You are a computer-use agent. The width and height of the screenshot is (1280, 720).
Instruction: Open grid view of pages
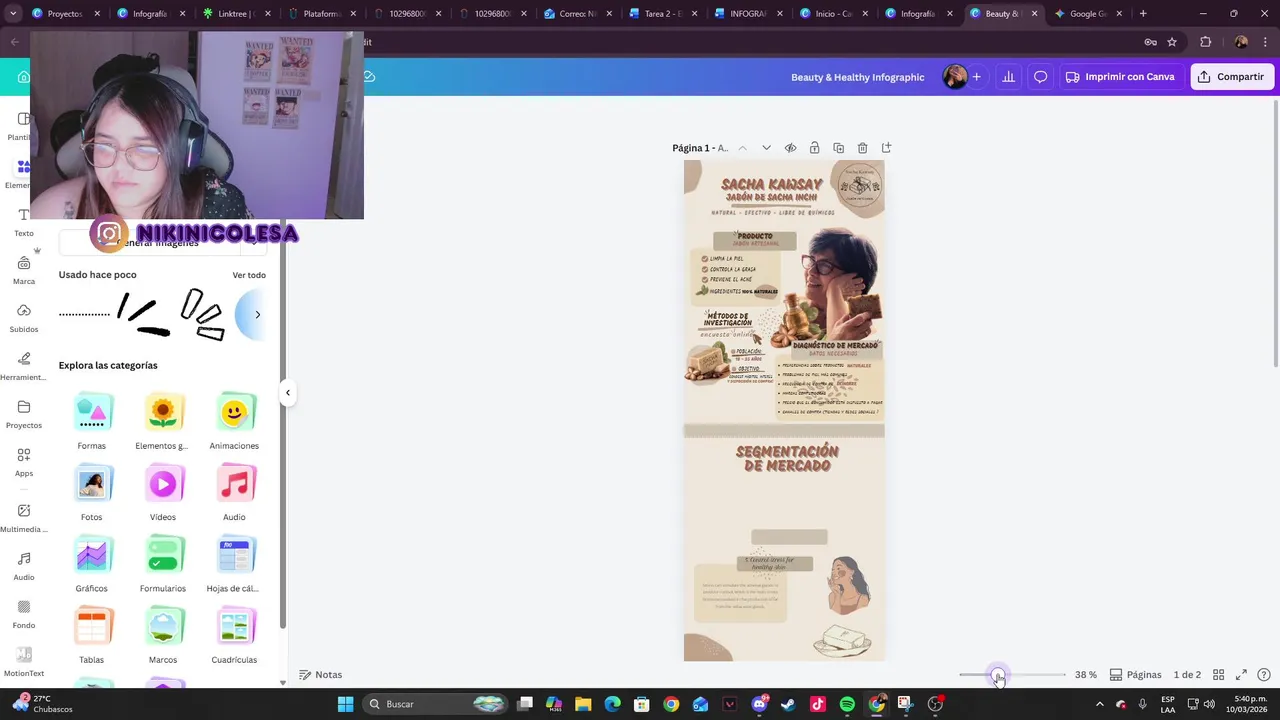pyautogui.click(x=1218, y=675)
